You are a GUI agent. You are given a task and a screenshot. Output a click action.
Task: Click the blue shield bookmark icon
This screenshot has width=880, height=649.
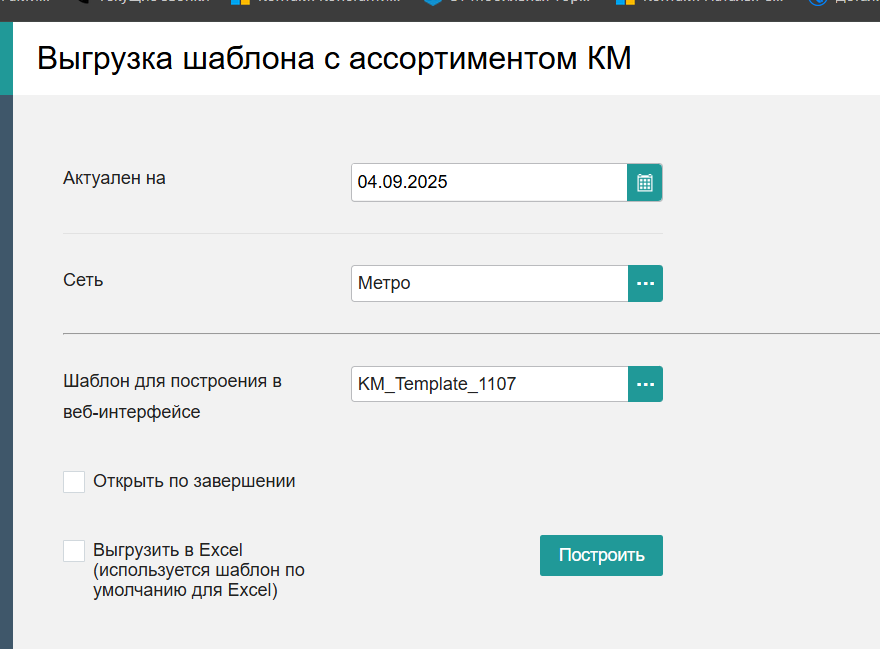click(x=433, y=2)
